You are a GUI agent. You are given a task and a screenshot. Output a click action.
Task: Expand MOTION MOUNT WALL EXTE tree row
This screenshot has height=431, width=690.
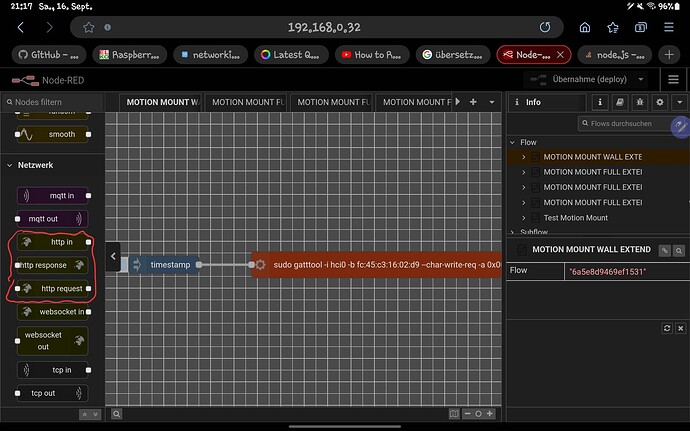tap(524, 157)
